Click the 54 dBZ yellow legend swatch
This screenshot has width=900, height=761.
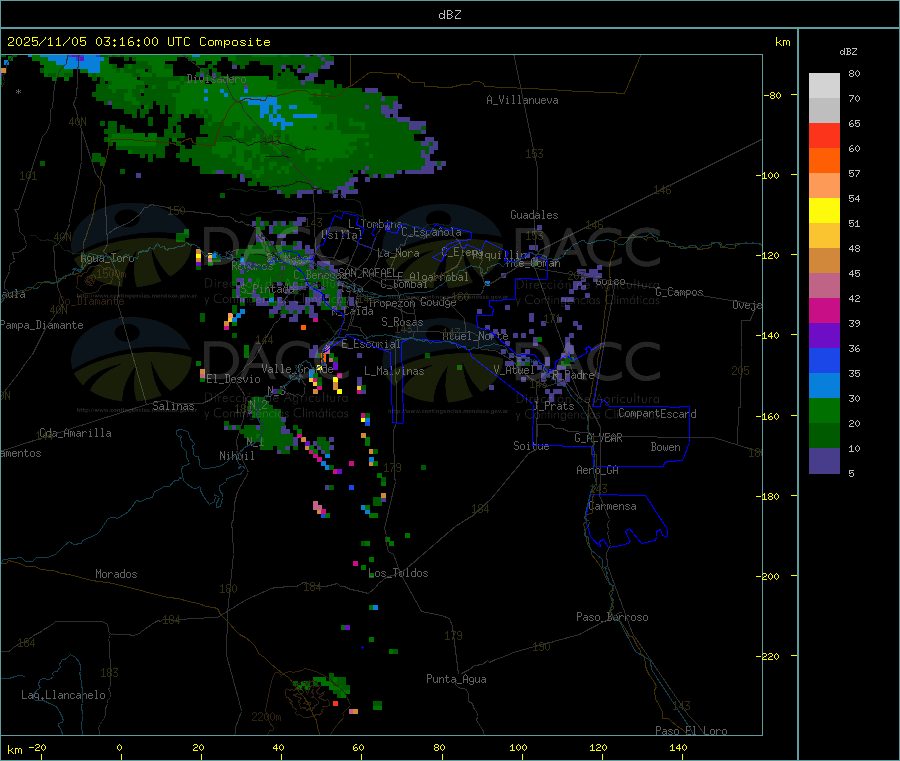click(x=824, y=211)
